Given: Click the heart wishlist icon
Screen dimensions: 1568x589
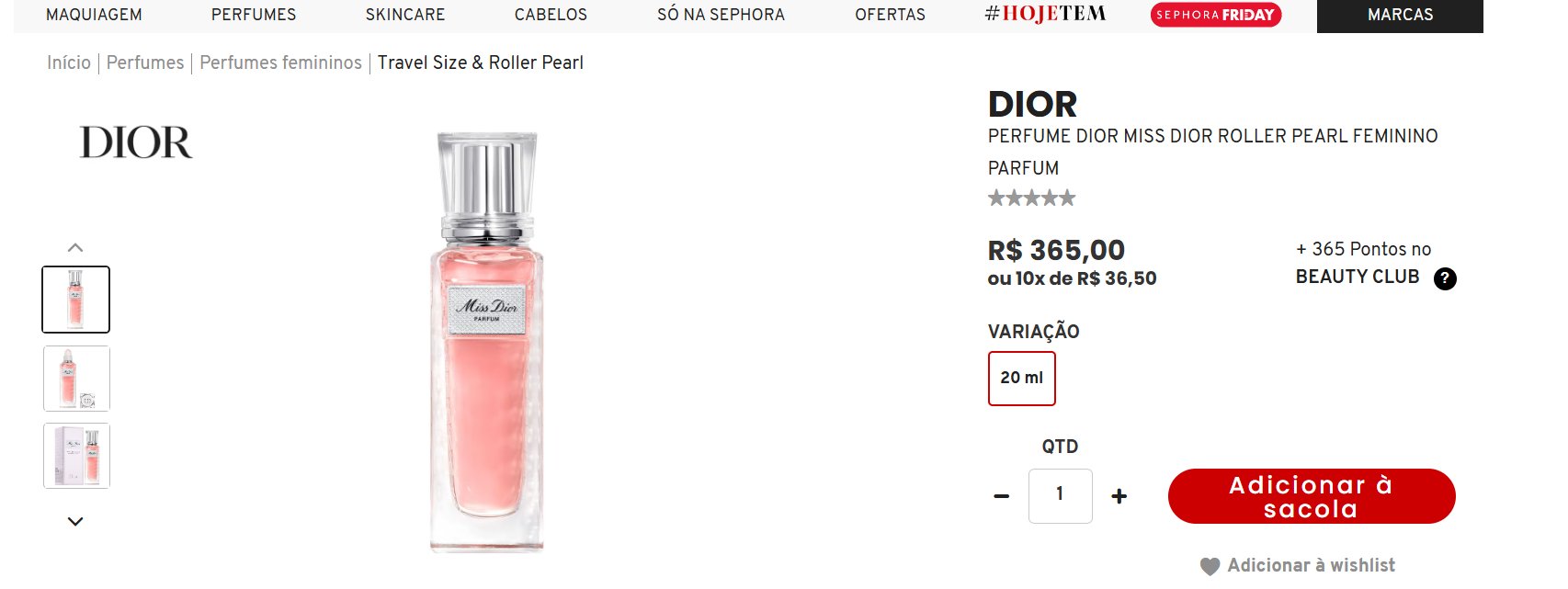Looking at the screenshot, I should coord(1210,567).
